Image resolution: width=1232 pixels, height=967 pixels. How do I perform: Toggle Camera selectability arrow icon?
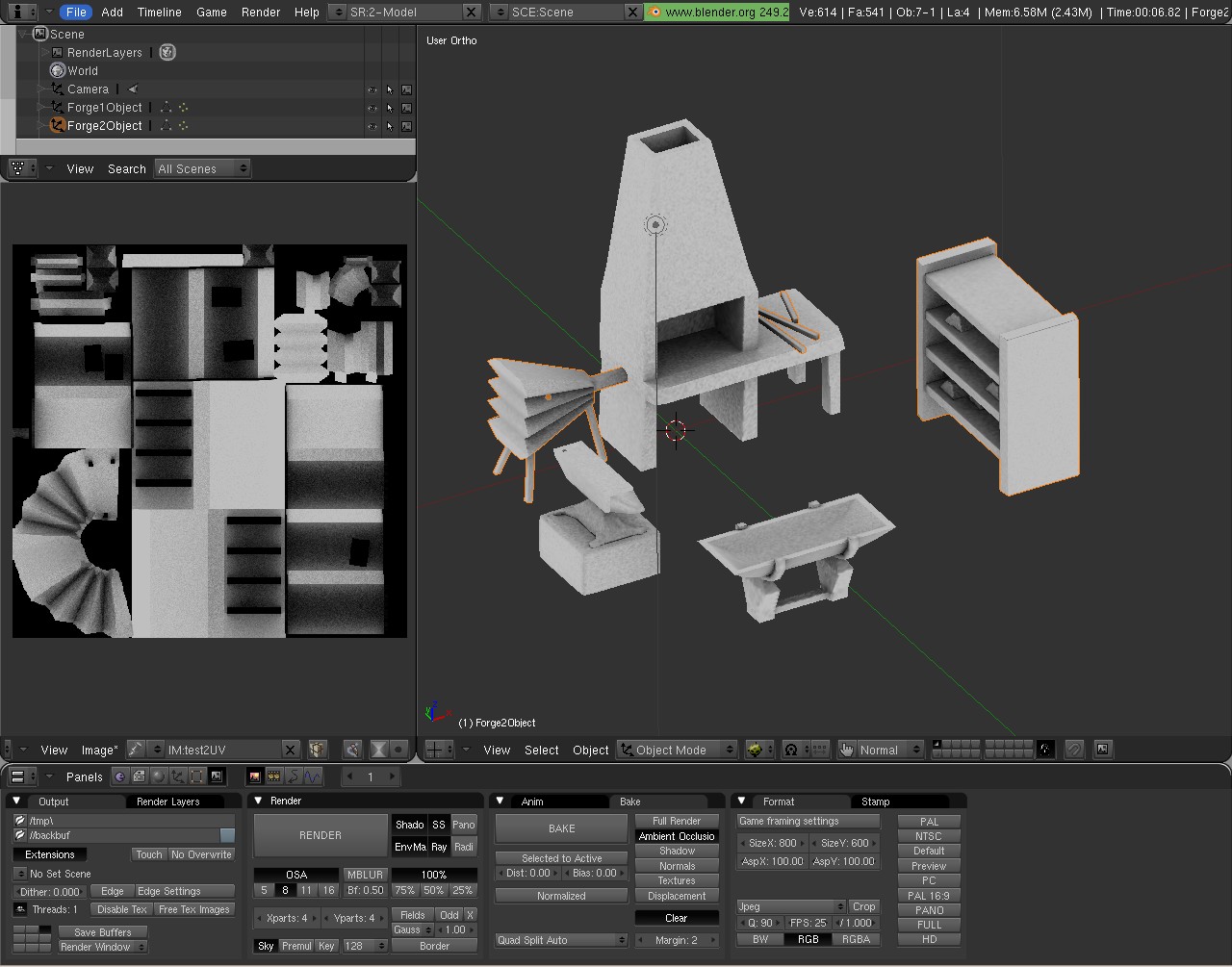tap(389, 89)
